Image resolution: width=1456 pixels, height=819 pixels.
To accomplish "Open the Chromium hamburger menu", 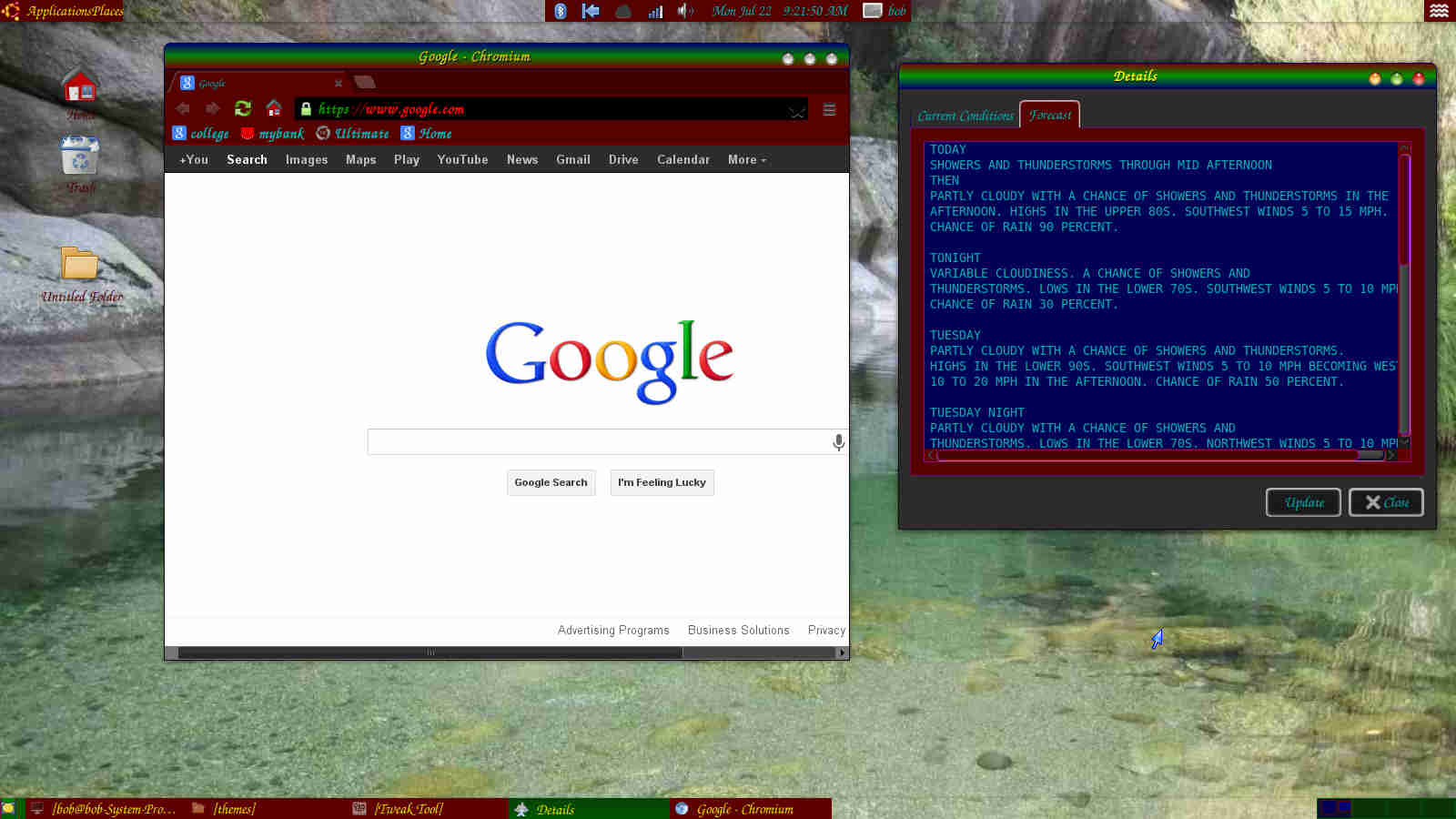I will coord(829,109).
